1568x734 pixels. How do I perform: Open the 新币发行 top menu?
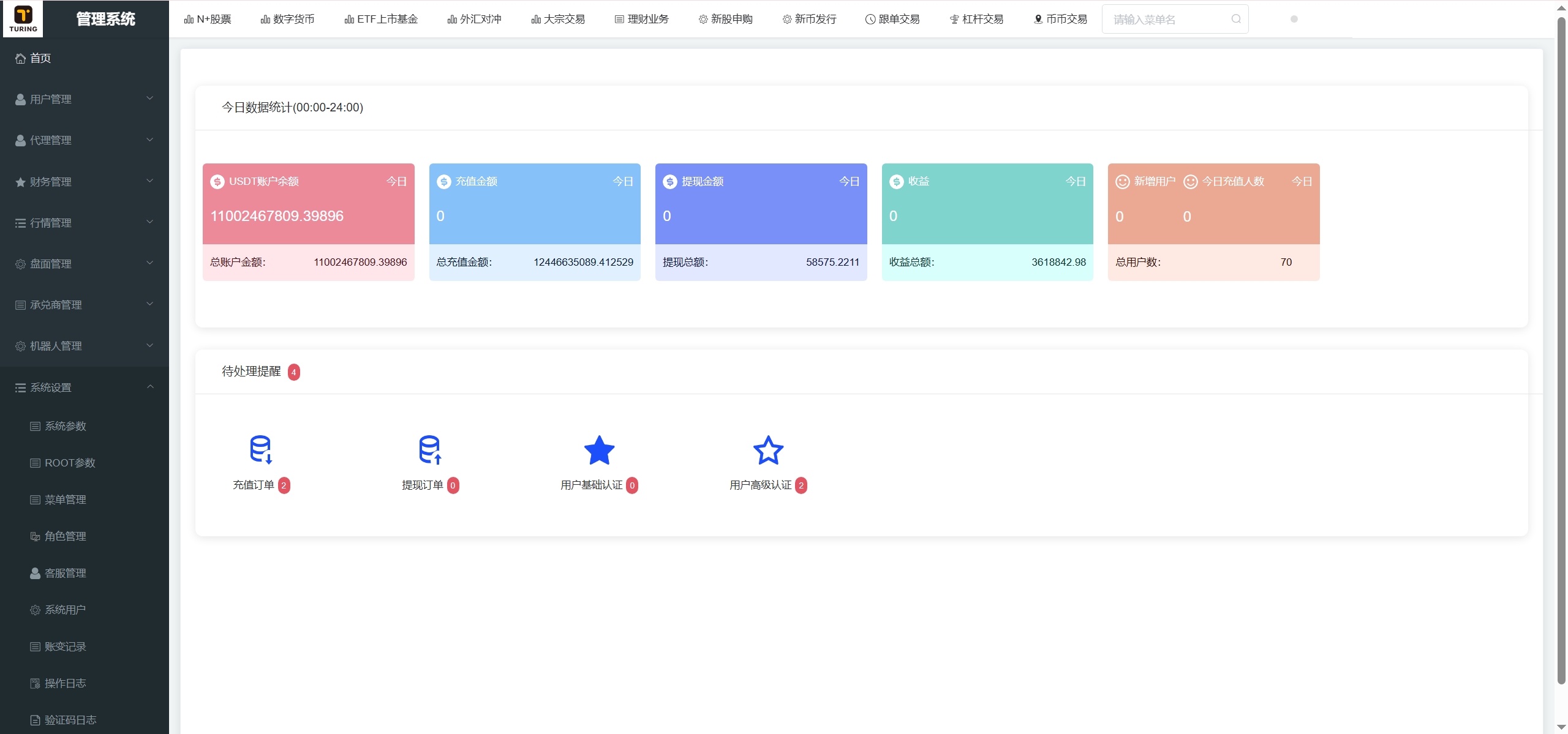pyautogui.click(x=810, y=20)
